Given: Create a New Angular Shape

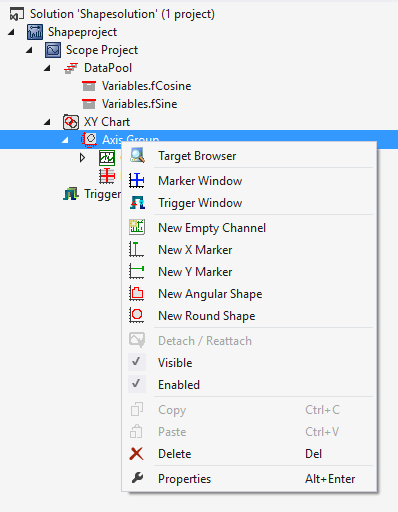Looking at the screenshot, I should point(249,294).
